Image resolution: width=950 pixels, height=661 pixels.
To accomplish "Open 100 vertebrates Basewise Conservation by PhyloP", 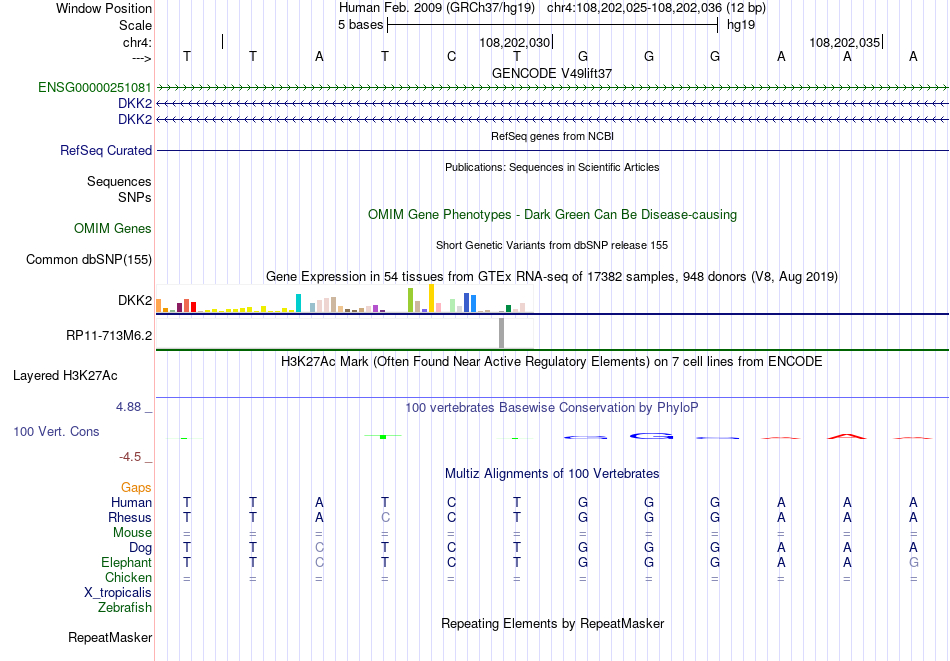I will (552, 408).
